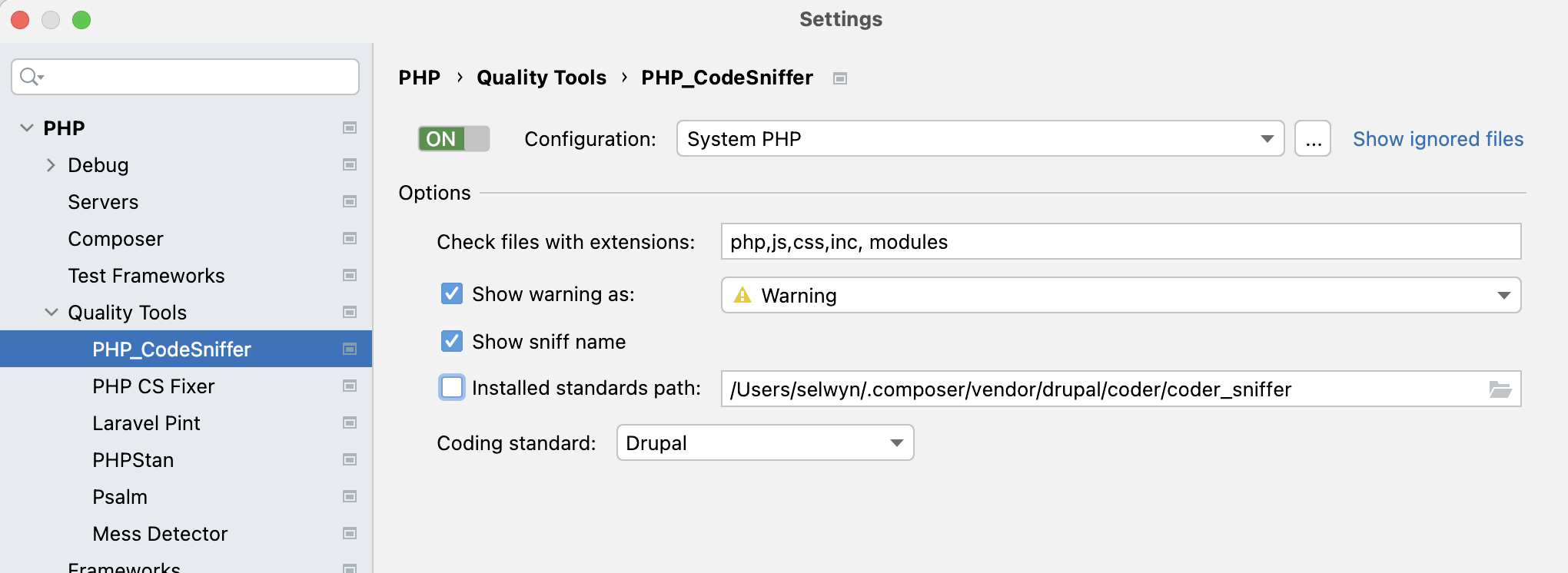Click into the settings search field
Screen dimensions: 1568x573
[x=185, y=77]
